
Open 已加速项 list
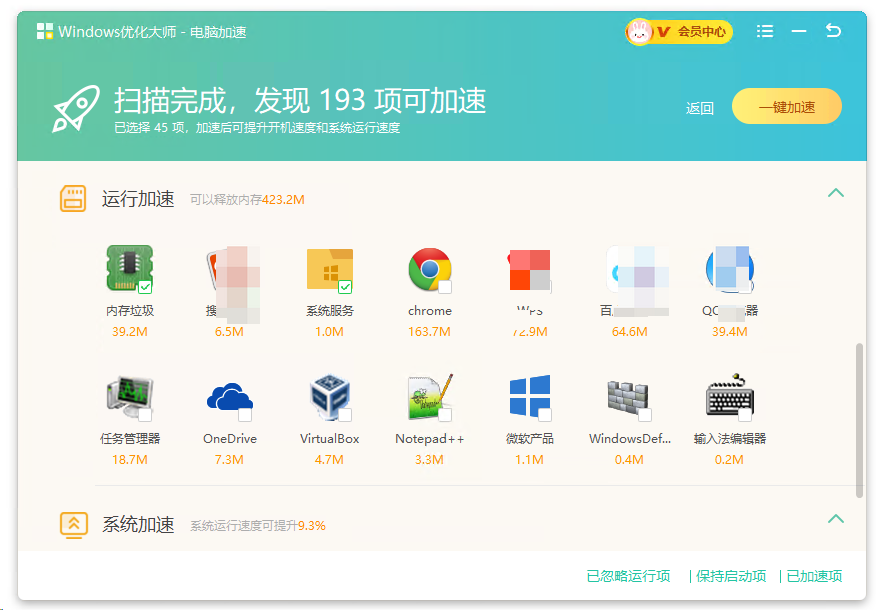coord(814,576)
